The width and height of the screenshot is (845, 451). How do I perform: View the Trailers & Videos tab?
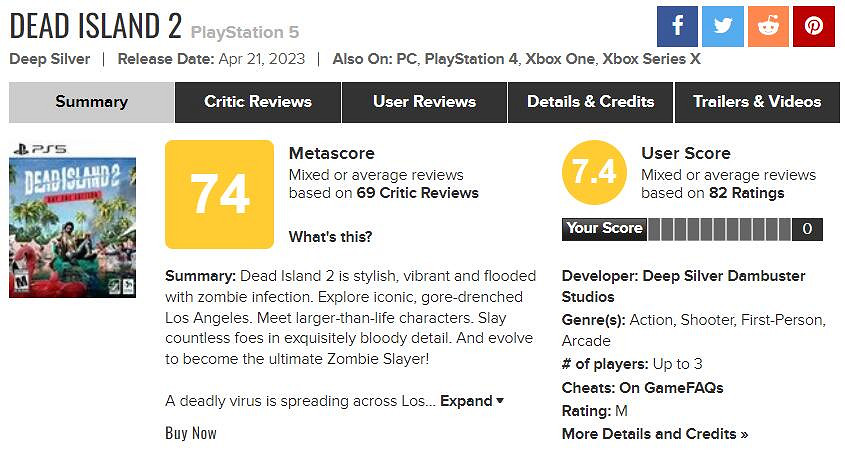[x=757, y=102]
